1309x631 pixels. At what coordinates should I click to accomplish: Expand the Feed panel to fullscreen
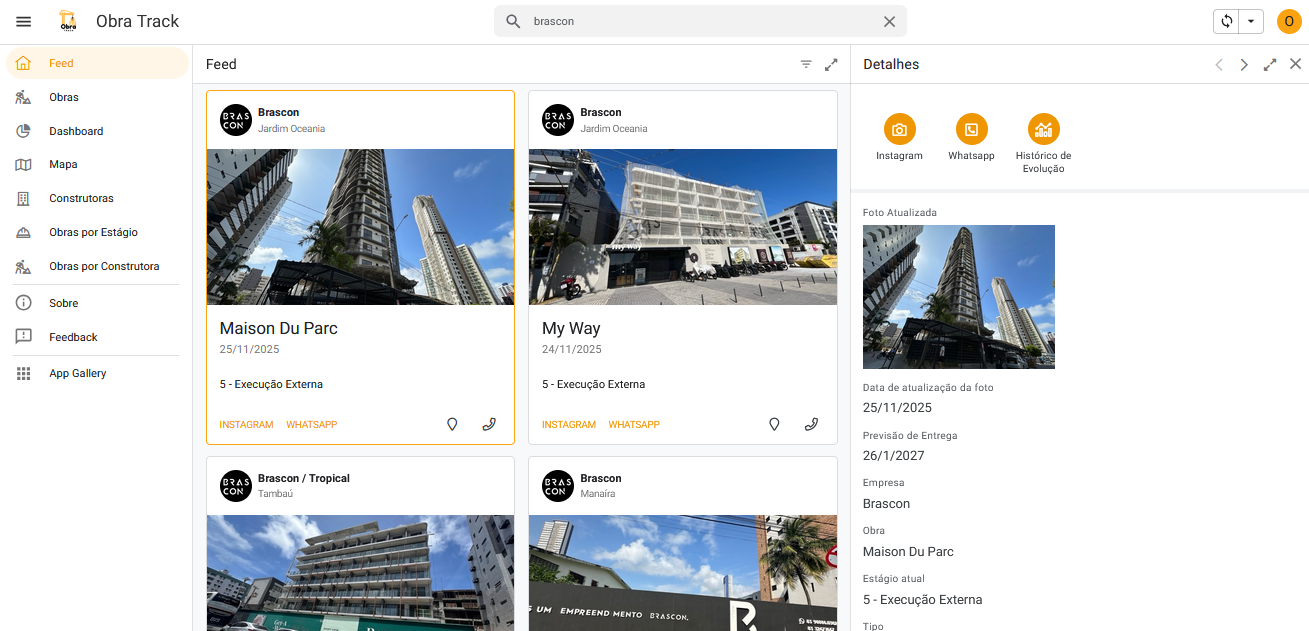pyautogui.click(x=831, y=64)
